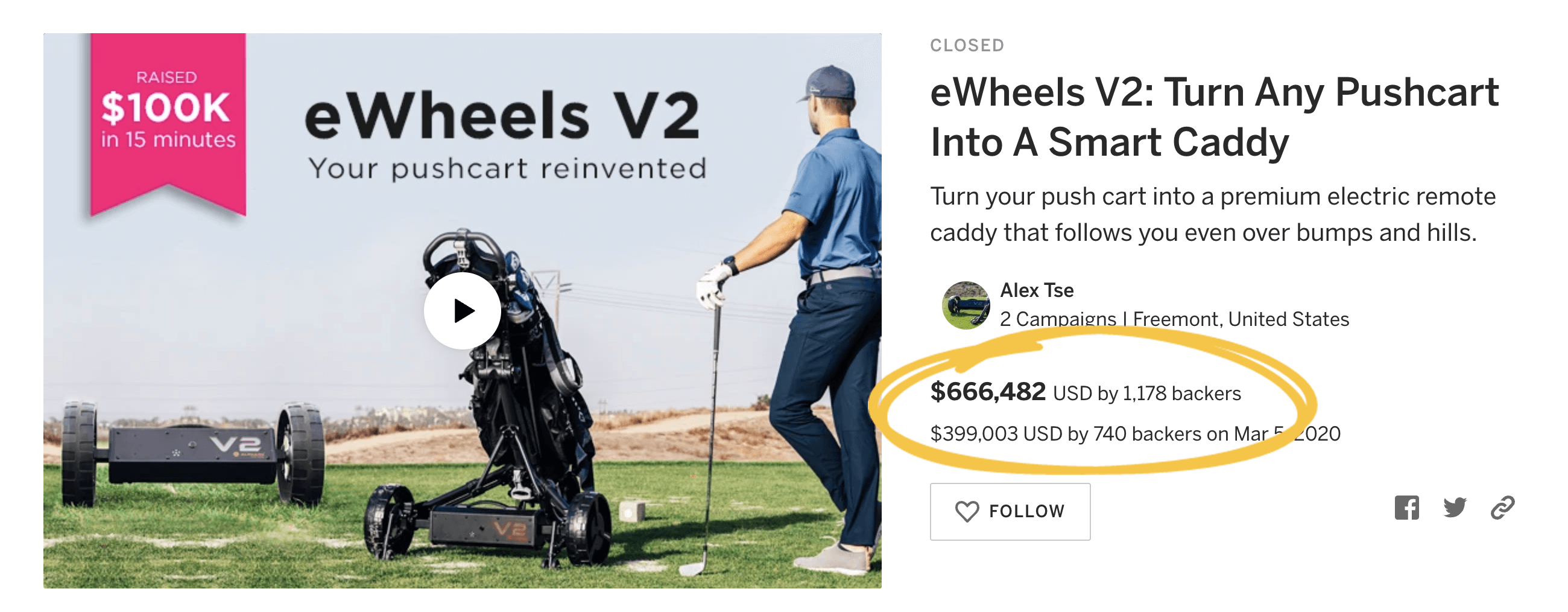The height and width of the screenshot is (612, 1568).
Task: Copy campaign link via chain icon
Action: (x=1502, y=507)
